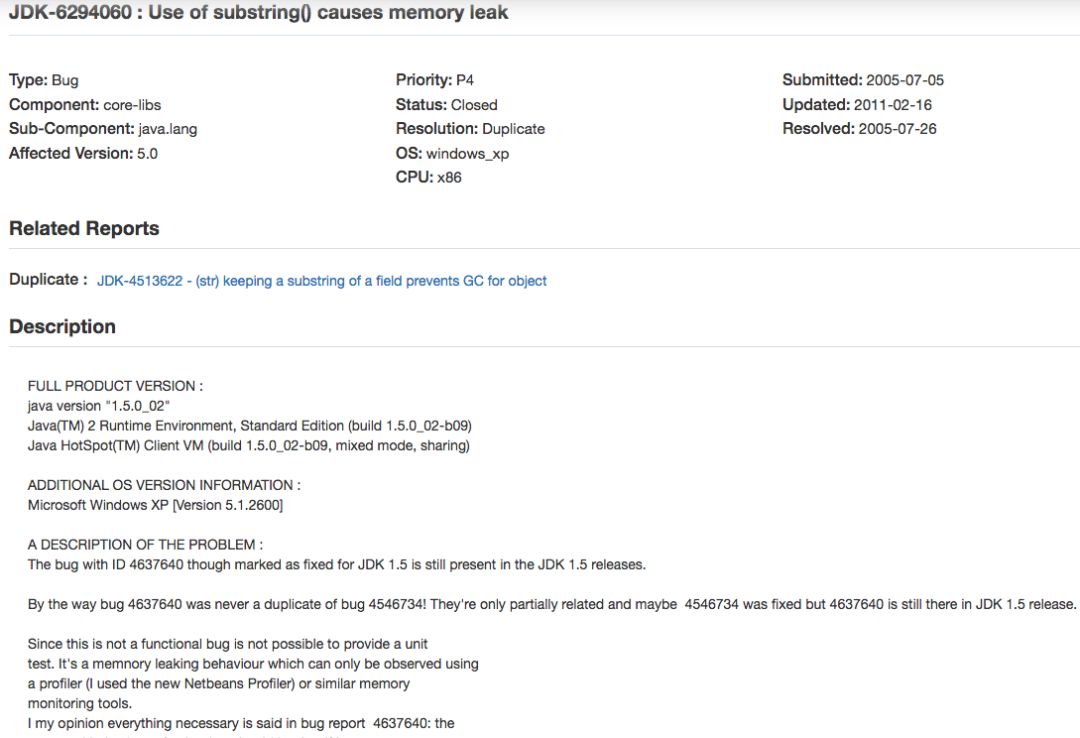1080x738 pixels.
Task: Click the CPU value x86
Action: 449,178
